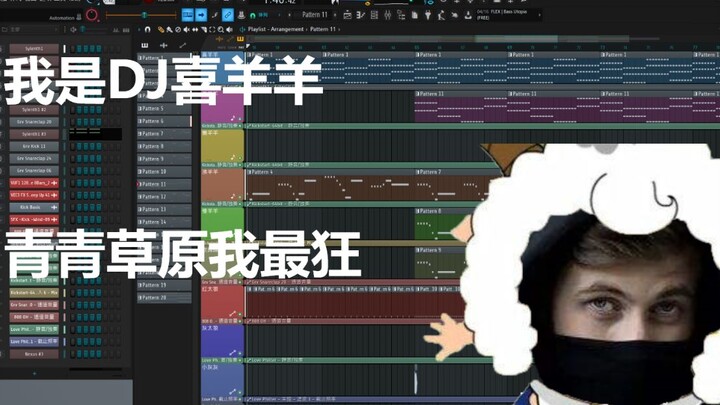Viewport: 720px width, 405px height.
Task: Turn the red master volume knob
Action: 92,15
